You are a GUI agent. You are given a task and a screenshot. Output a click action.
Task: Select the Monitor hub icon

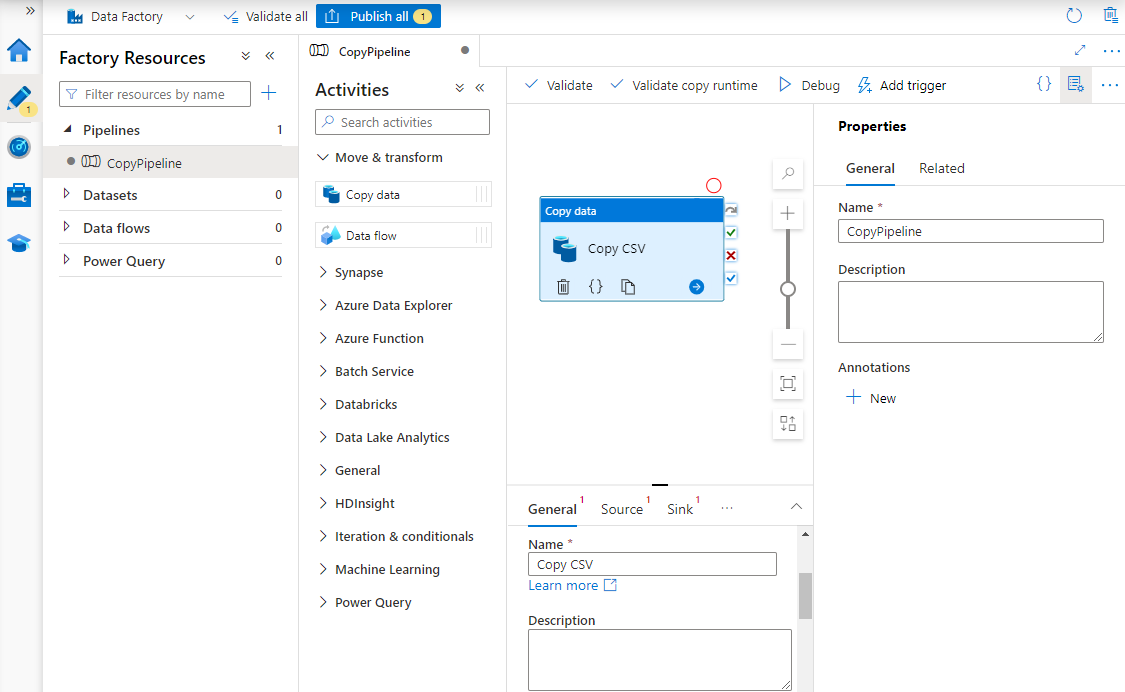point(19,147)
